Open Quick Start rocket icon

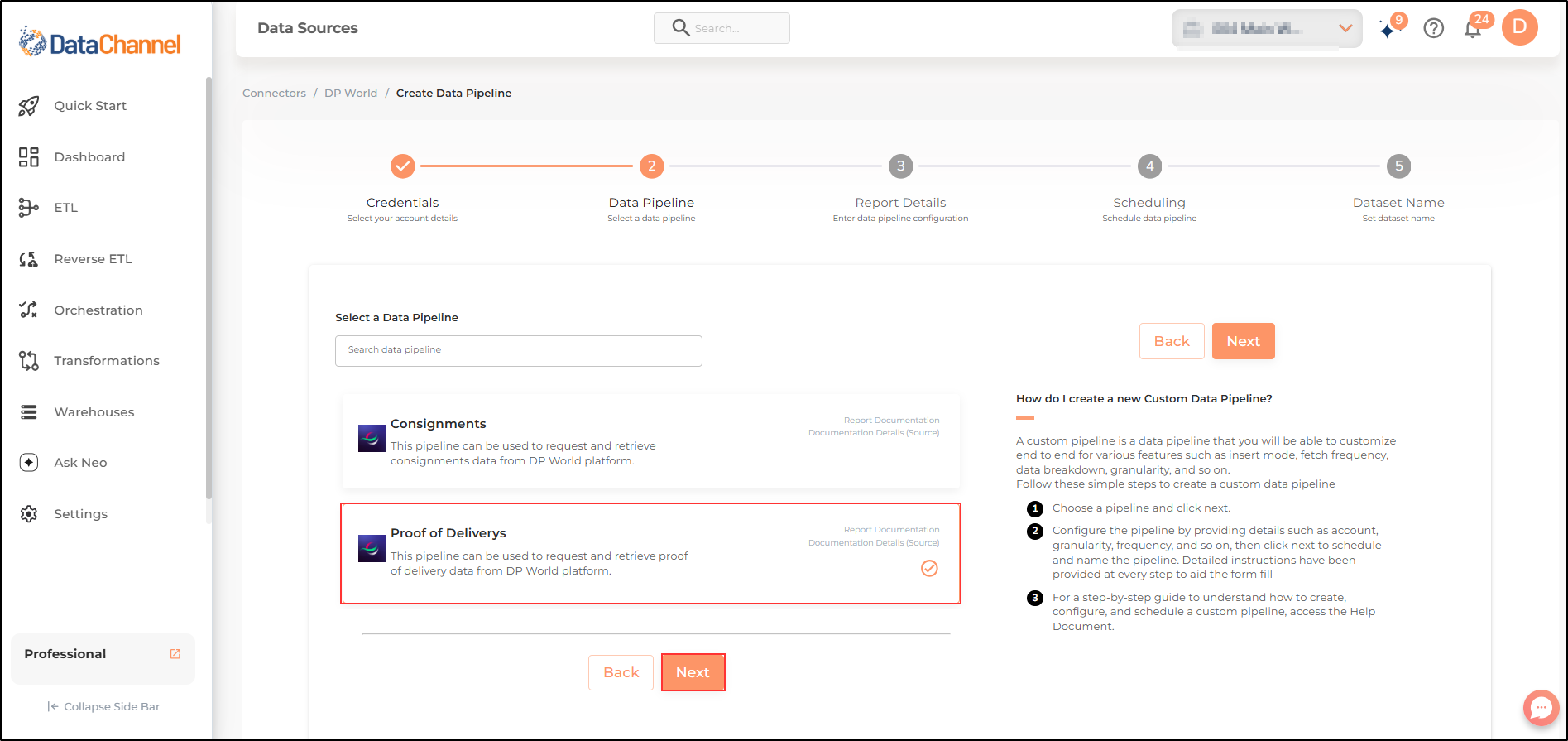29,106
